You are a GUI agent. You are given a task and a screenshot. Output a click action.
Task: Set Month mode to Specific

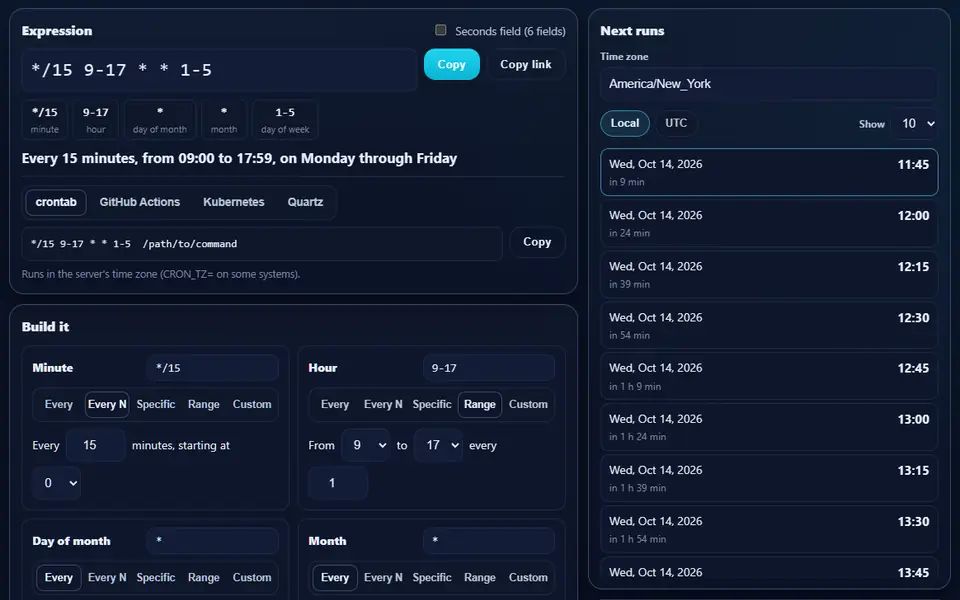[x=432, y=577]
